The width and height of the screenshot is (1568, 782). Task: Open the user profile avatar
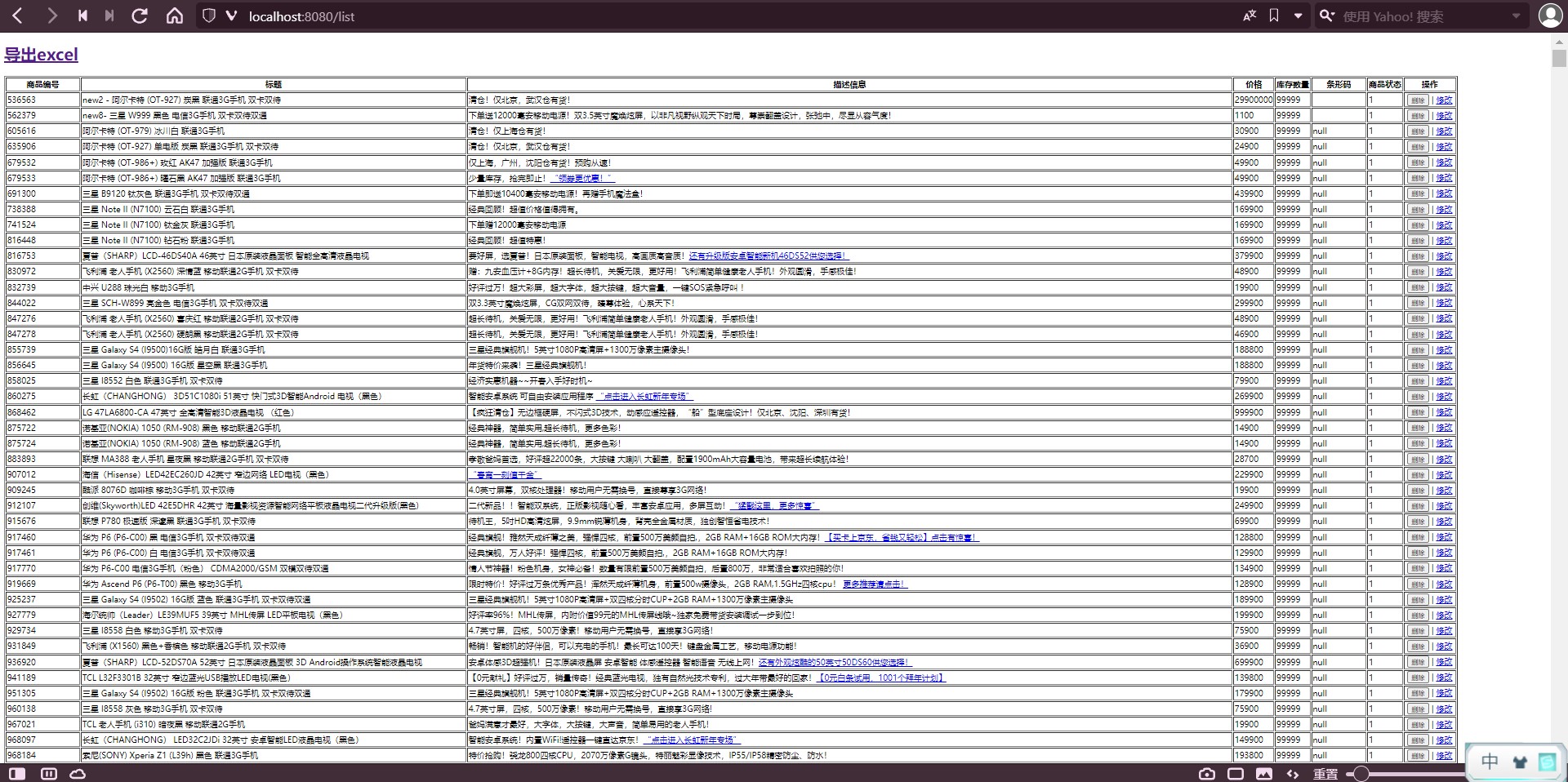[1550, 16]
